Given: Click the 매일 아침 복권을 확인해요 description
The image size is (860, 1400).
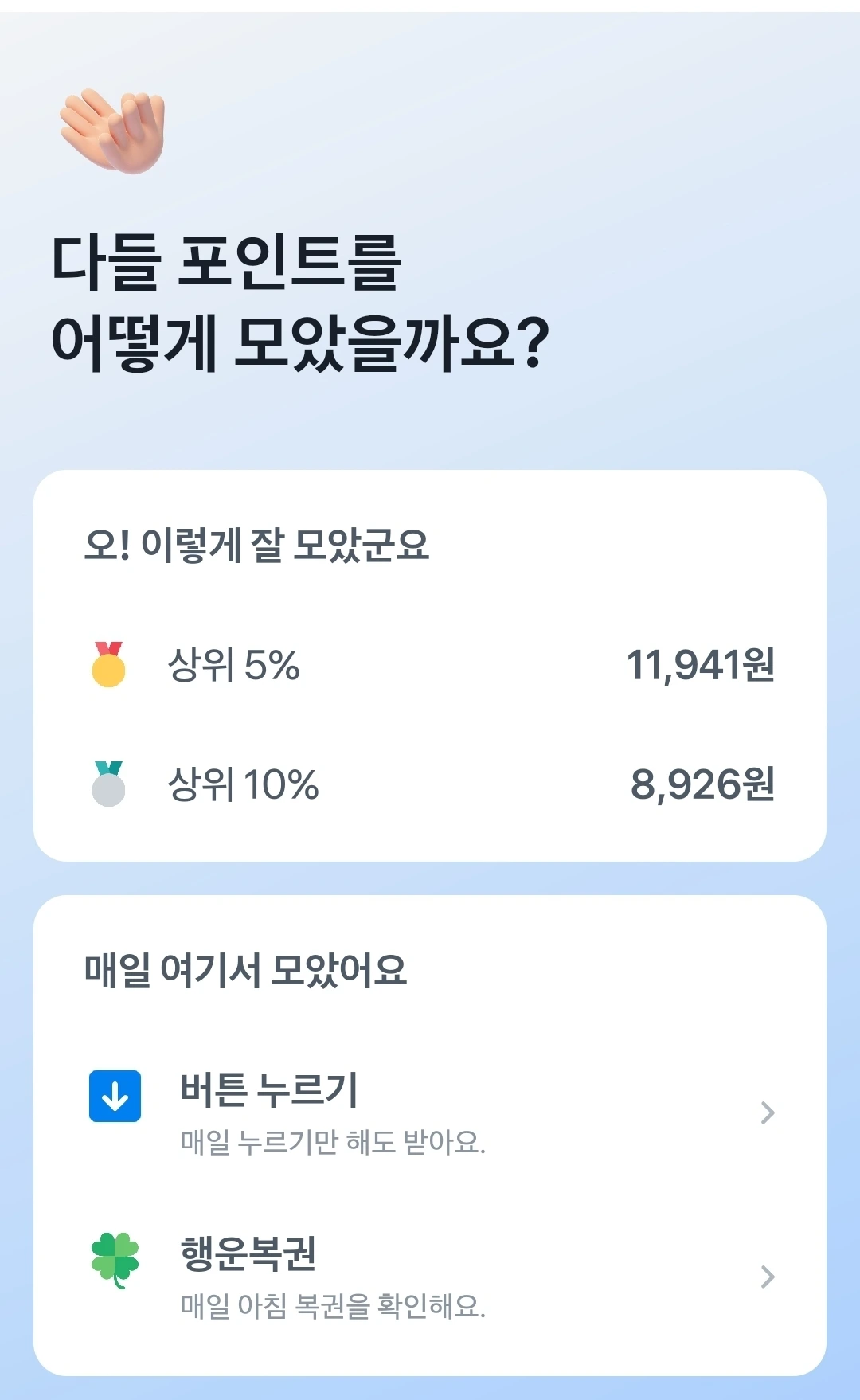Looking at the screenshot, I should pyautogui.click(x=333, y=1306).
